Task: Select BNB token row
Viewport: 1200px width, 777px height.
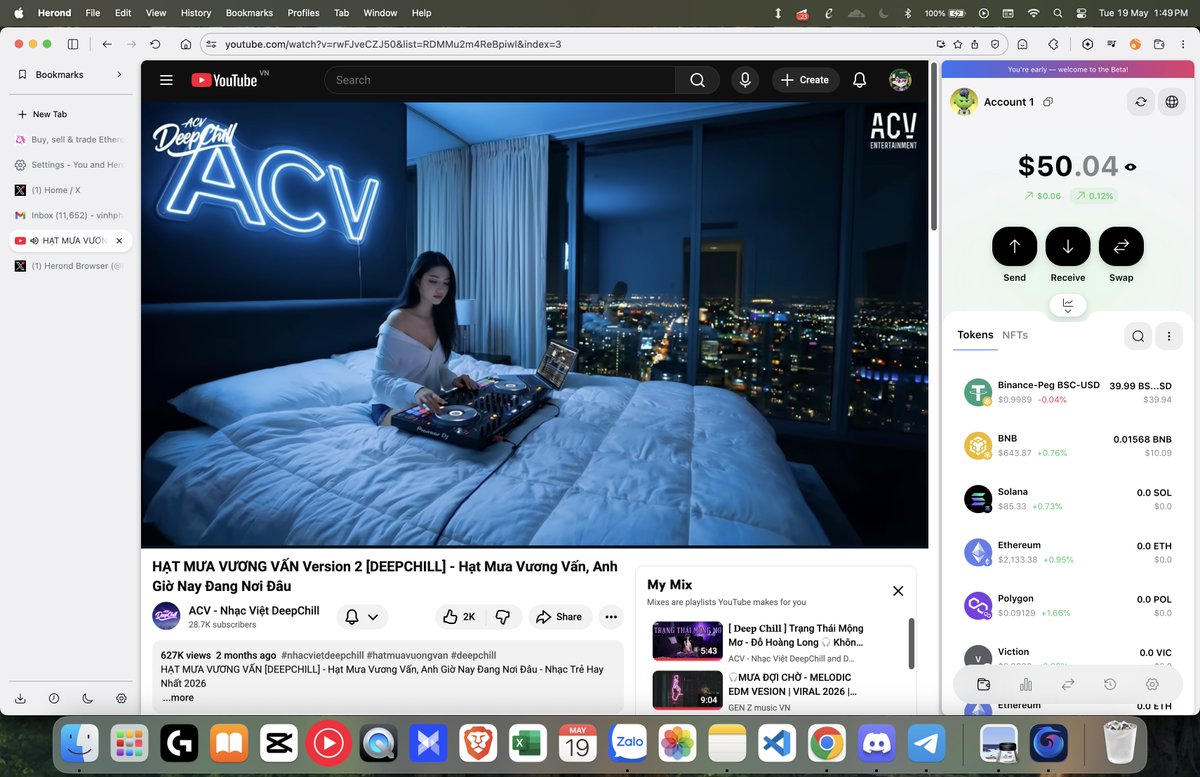Action: pyautogui.click(x=1067, y=446)
